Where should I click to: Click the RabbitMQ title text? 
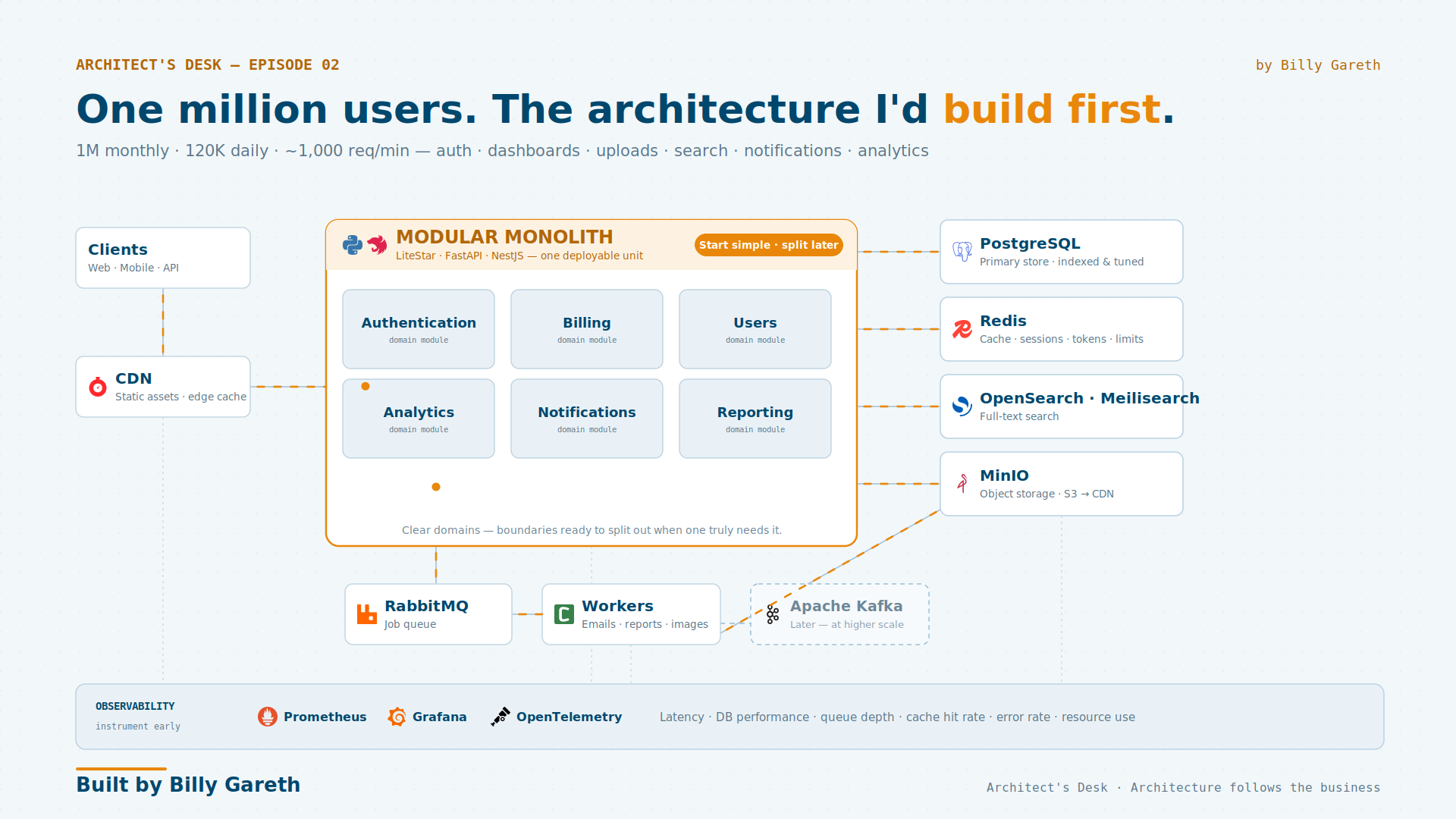(x=426, y=606)
